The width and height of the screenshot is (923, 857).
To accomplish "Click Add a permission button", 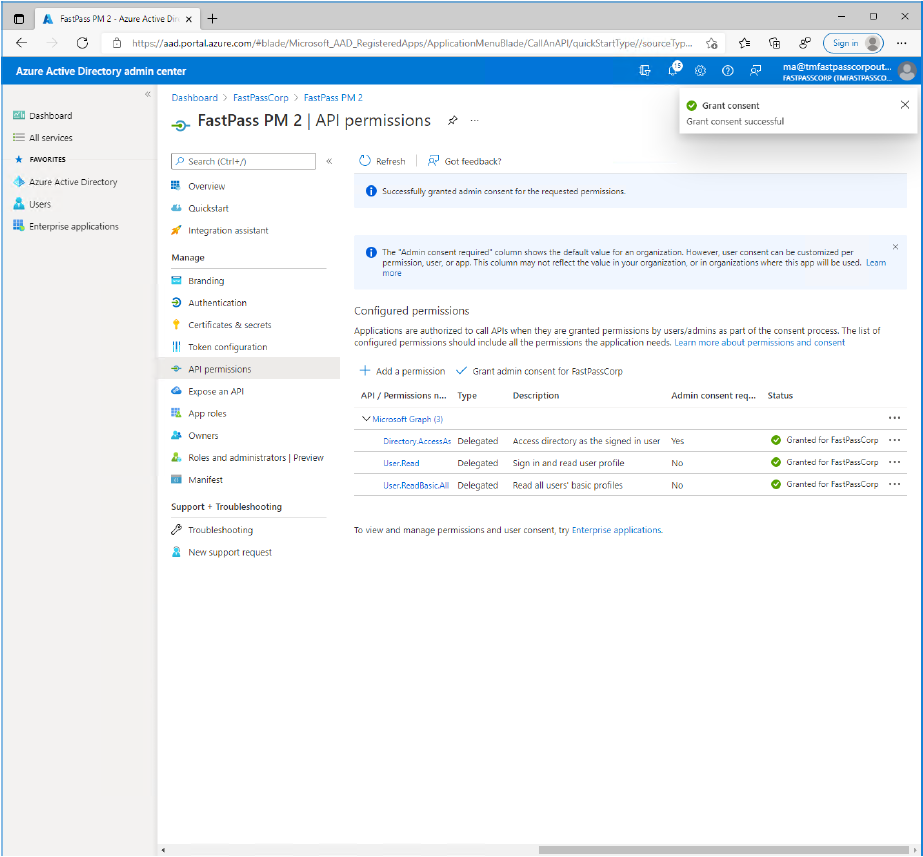I will (402, 371).
